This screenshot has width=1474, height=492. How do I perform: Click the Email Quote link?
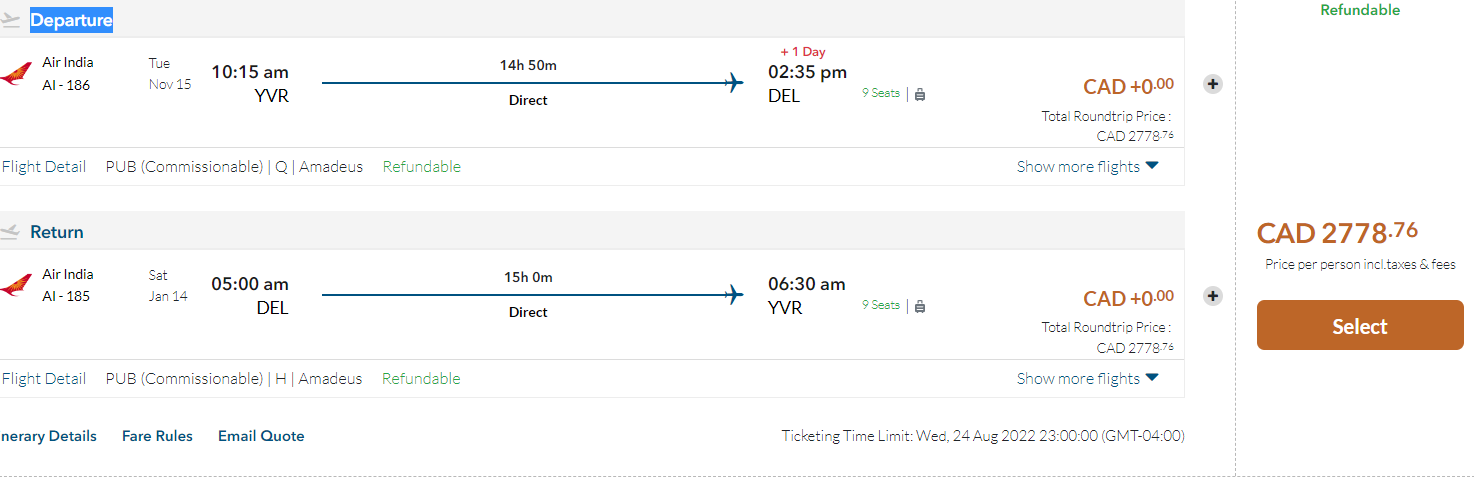(261, 436)
